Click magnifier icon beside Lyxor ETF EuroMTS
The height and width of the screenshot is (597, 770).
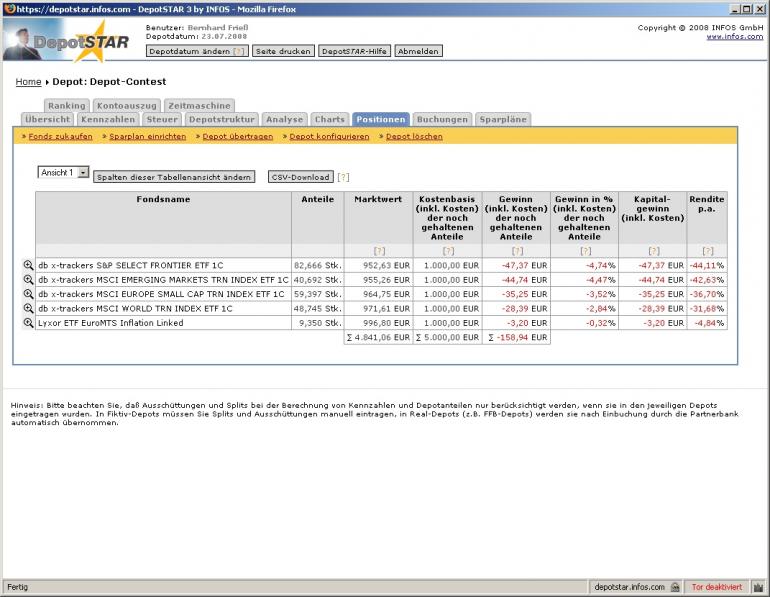pyautogui.click(x=28, y=323)
